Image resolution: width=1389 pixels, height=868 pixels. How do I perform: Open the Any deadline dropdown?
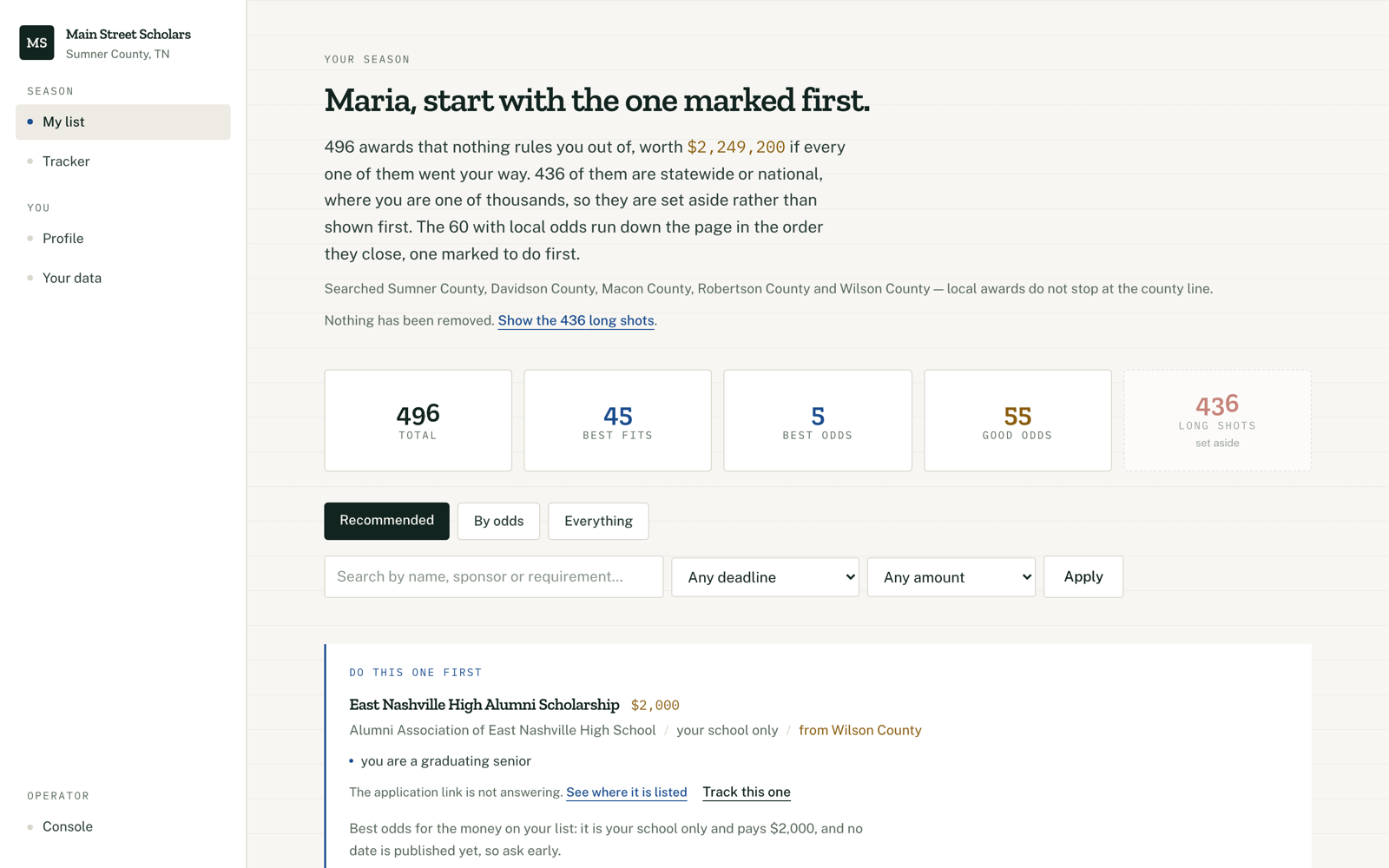pos(766,577)
